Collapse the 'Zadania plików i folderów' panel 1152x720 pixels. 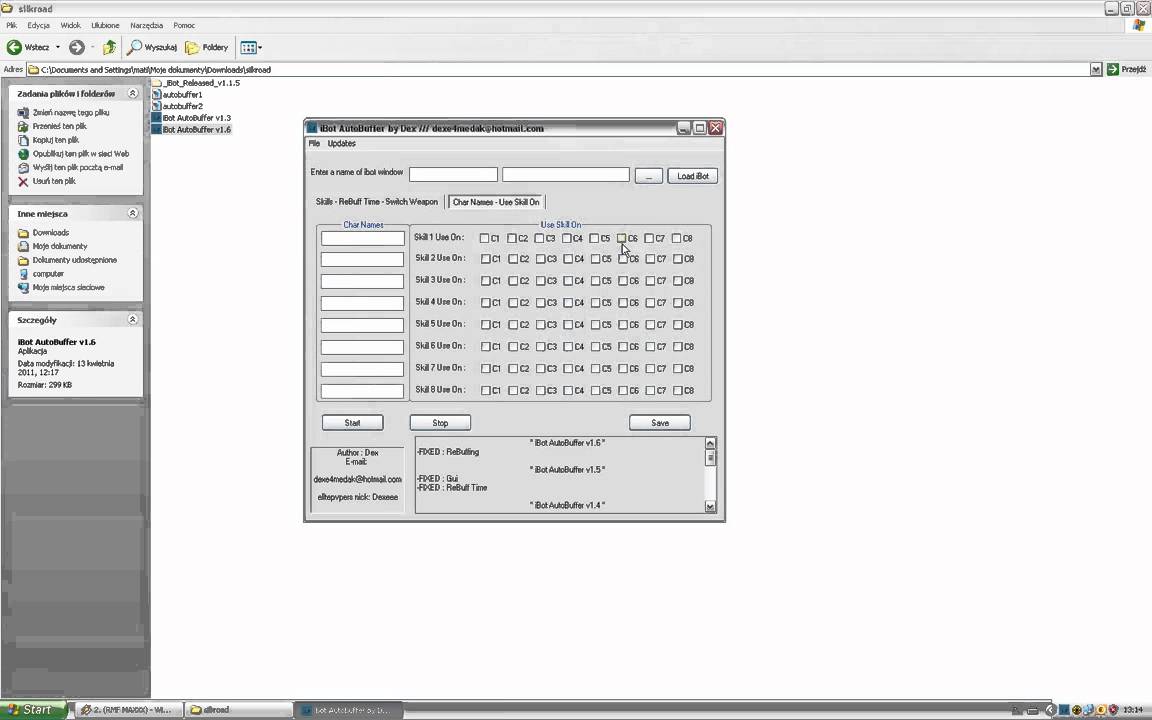[x=132, y=93]
